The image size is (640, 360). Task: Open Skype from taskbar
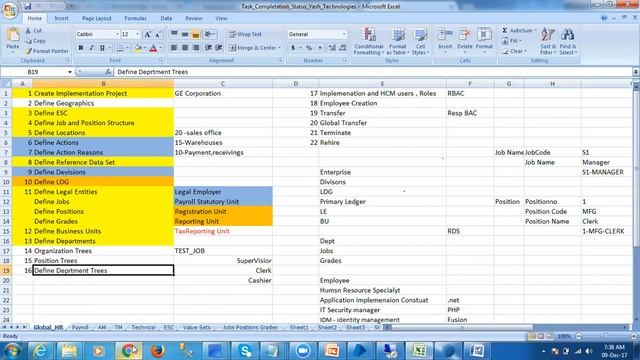tap(245, 351)
